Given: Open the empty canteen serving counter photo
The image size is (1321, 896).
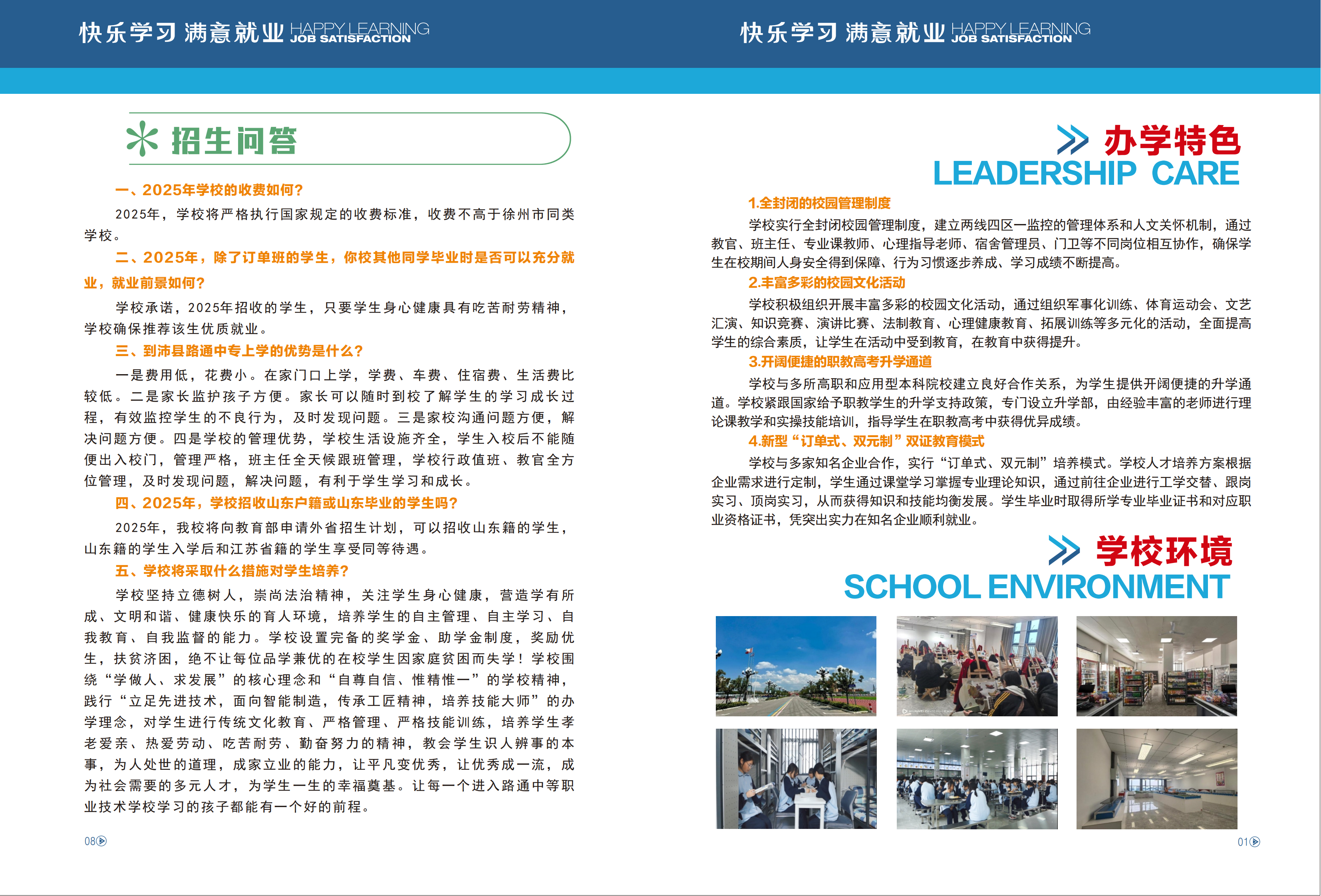Looking at the screenshot, I should point(1157,779).
